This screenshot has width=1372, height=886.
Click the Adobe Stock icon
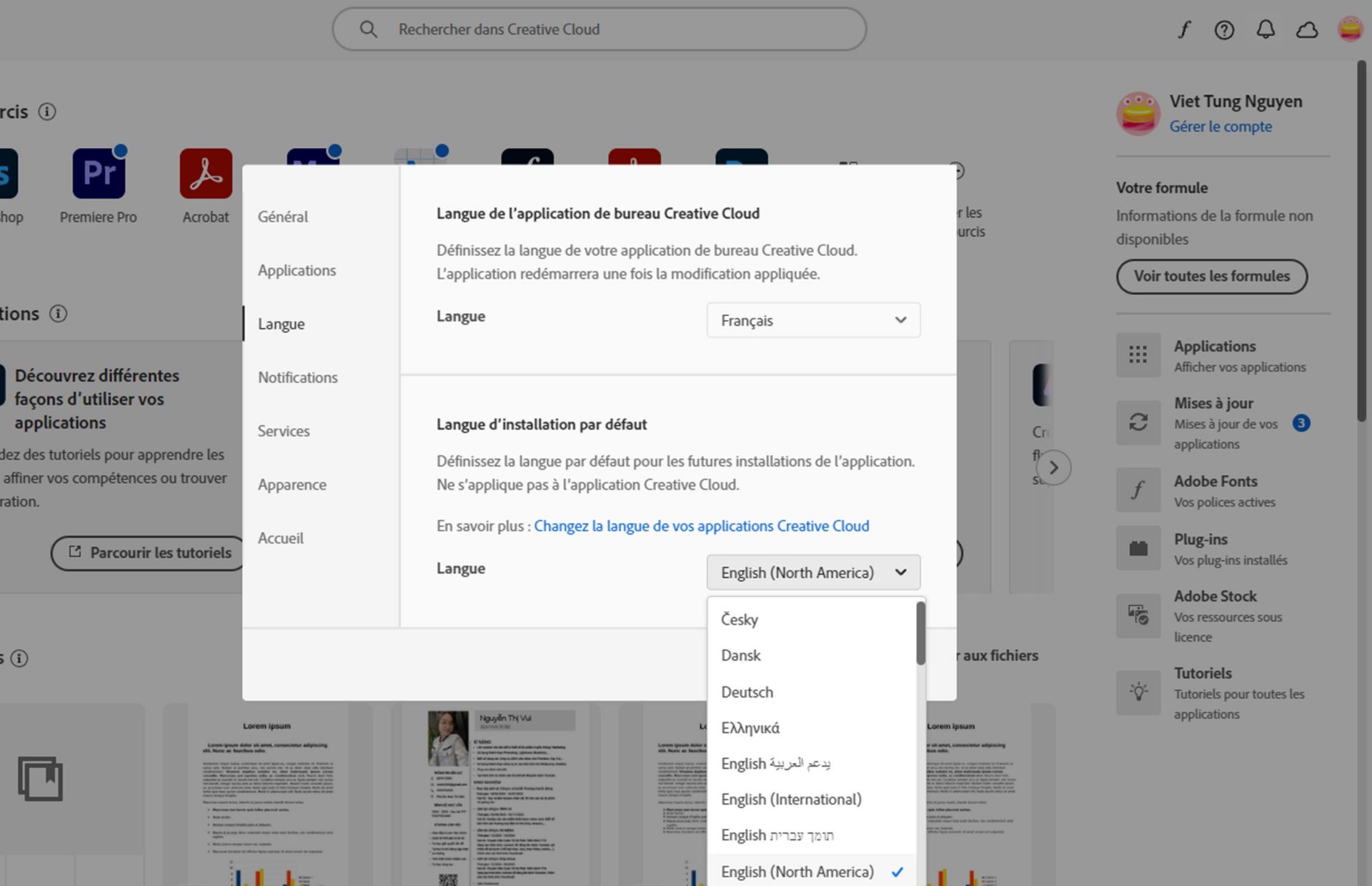[1138, 614]
